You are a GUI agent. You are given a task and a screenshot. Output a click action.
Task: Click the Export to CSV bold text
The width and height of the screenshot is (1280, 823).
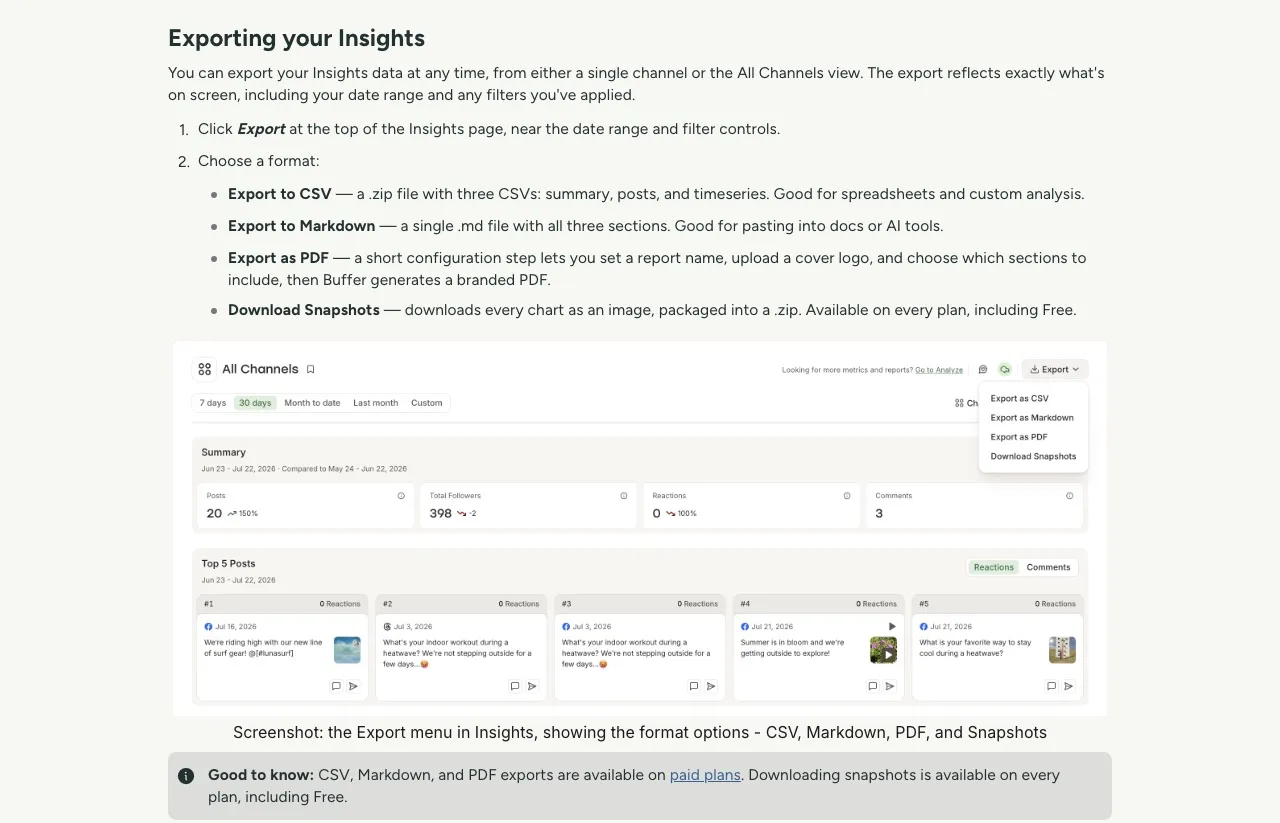coord(279,194)
